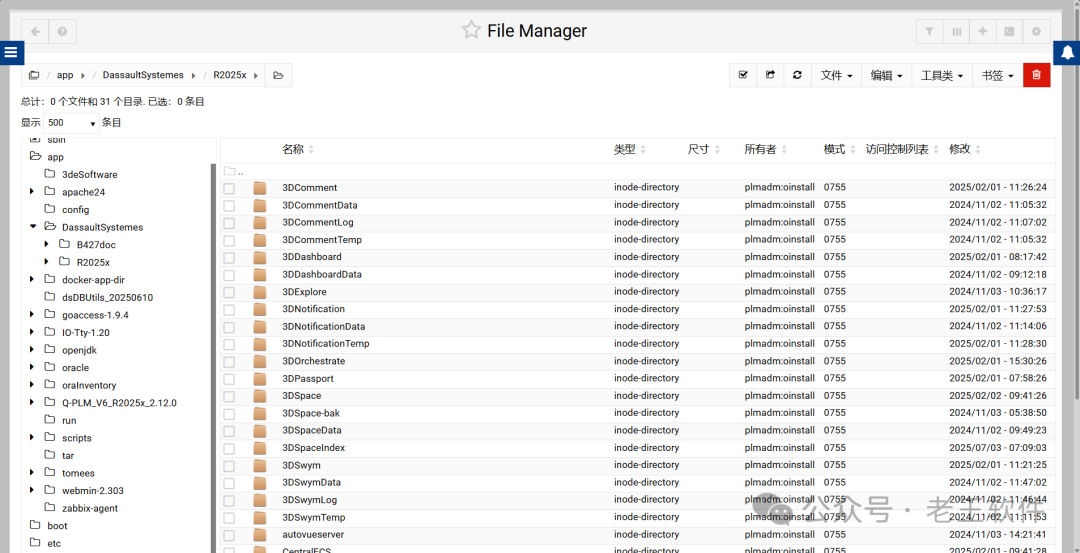Open the 3DPassport folder link
This screenshot has height=553, width=1080.
pyautogui.click(x=308, y=379)
